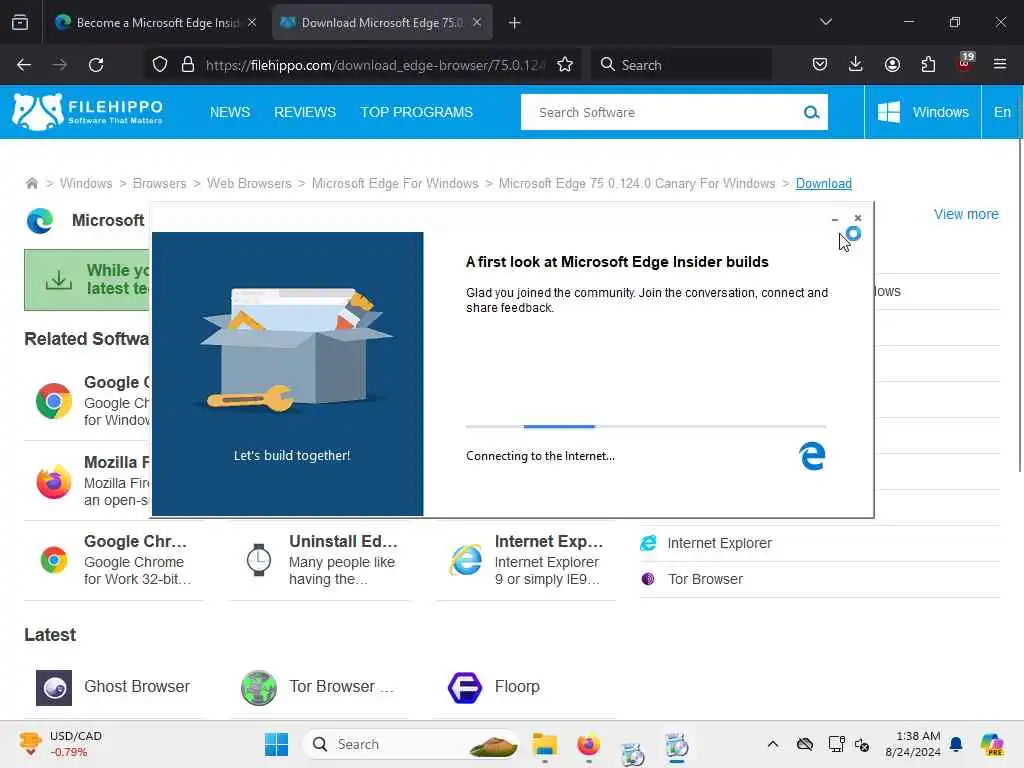Open Firefox from the taskbar
Screen dimensions: 1024x768
tap(588, 744)
